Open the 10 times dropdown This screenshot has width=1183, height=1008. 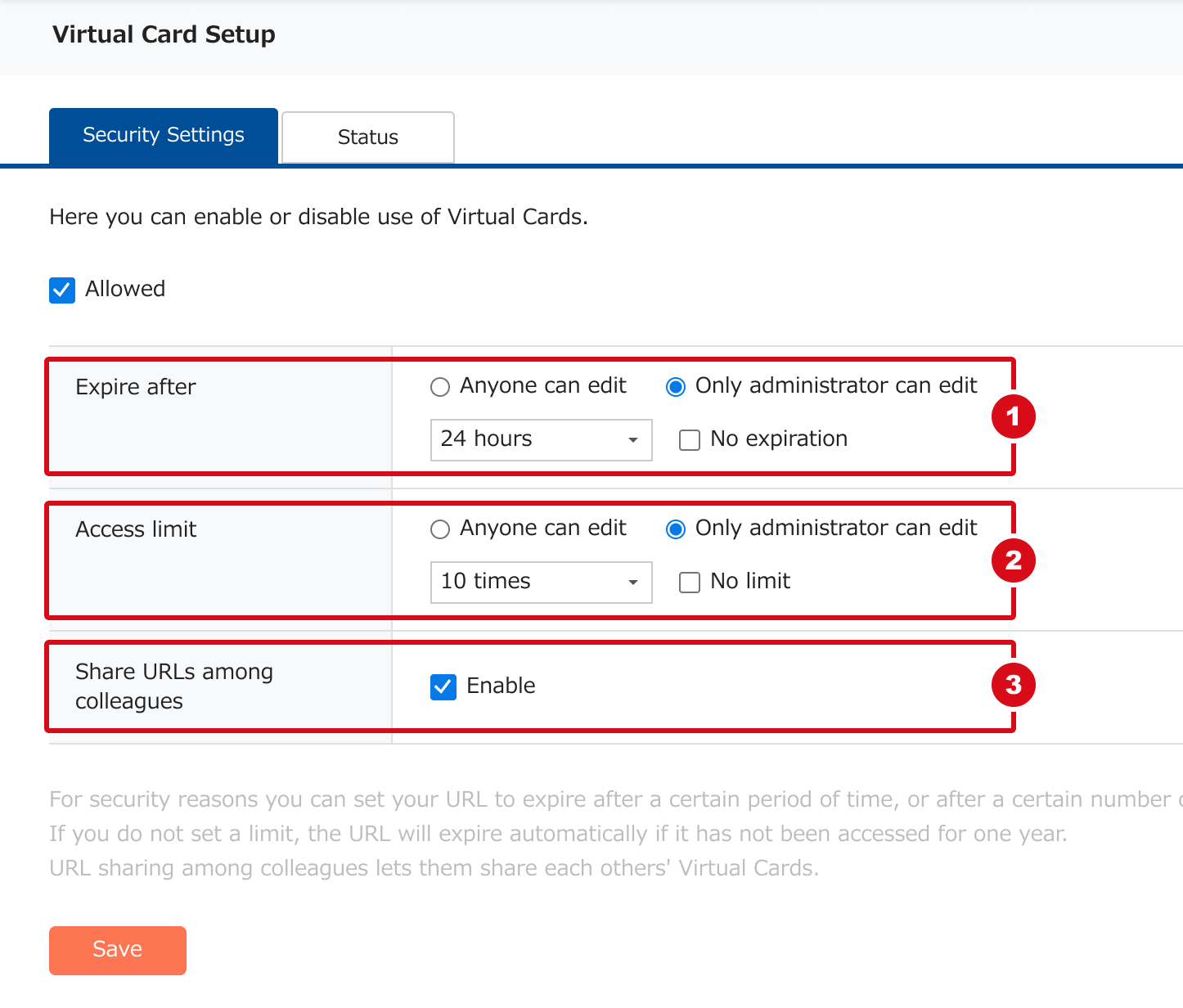(x=541, y=582)
